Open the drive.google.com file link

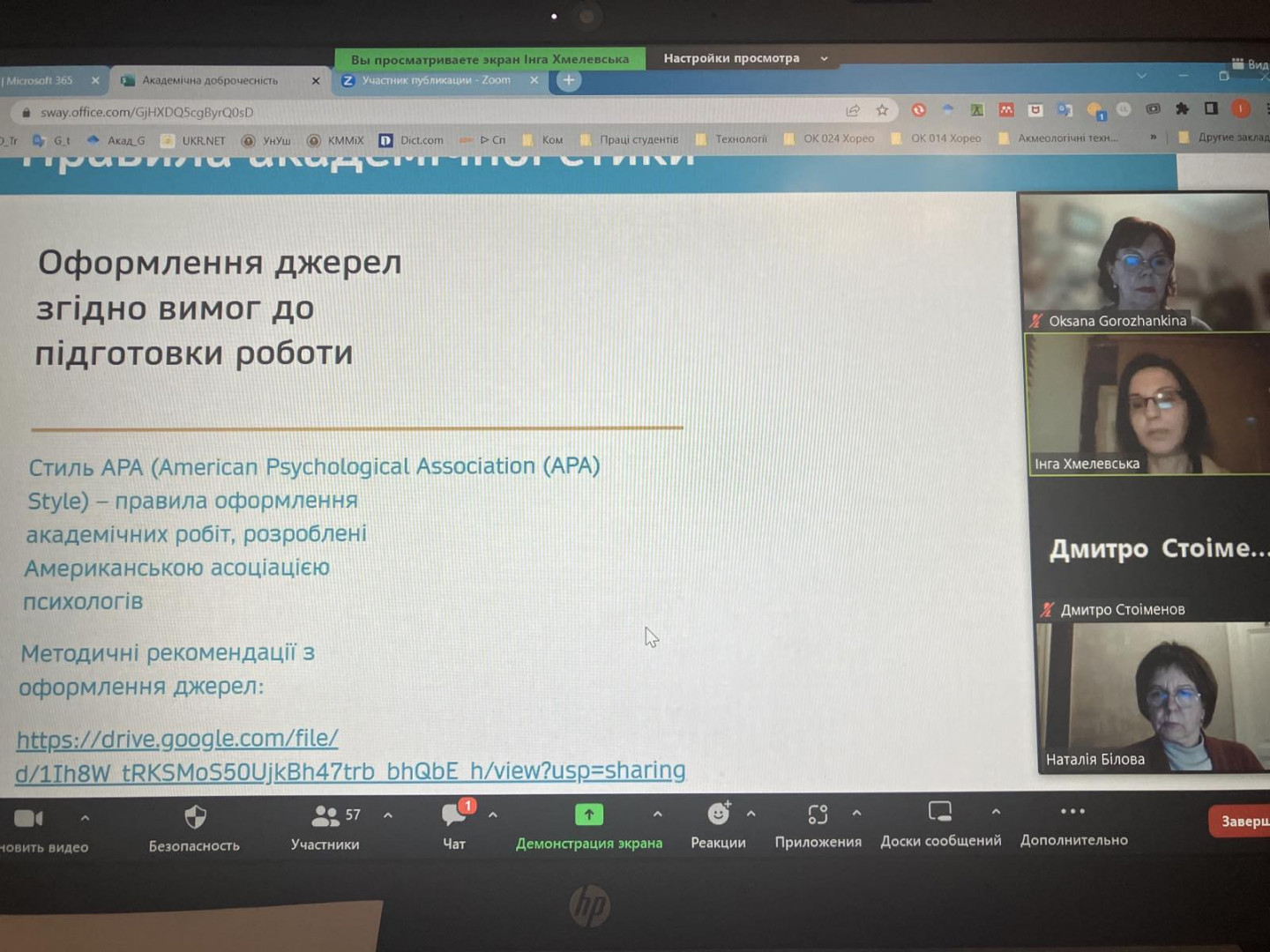[351, 755]
